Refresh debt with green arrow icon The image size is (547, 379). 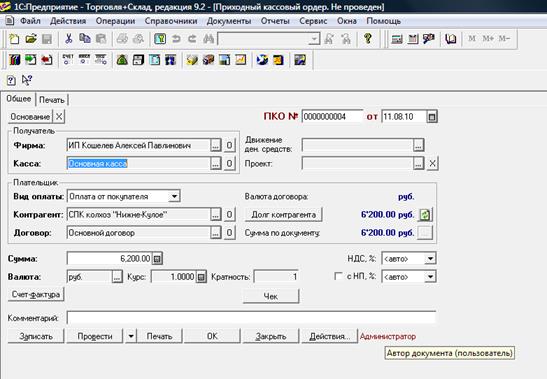tap(425, 215)
